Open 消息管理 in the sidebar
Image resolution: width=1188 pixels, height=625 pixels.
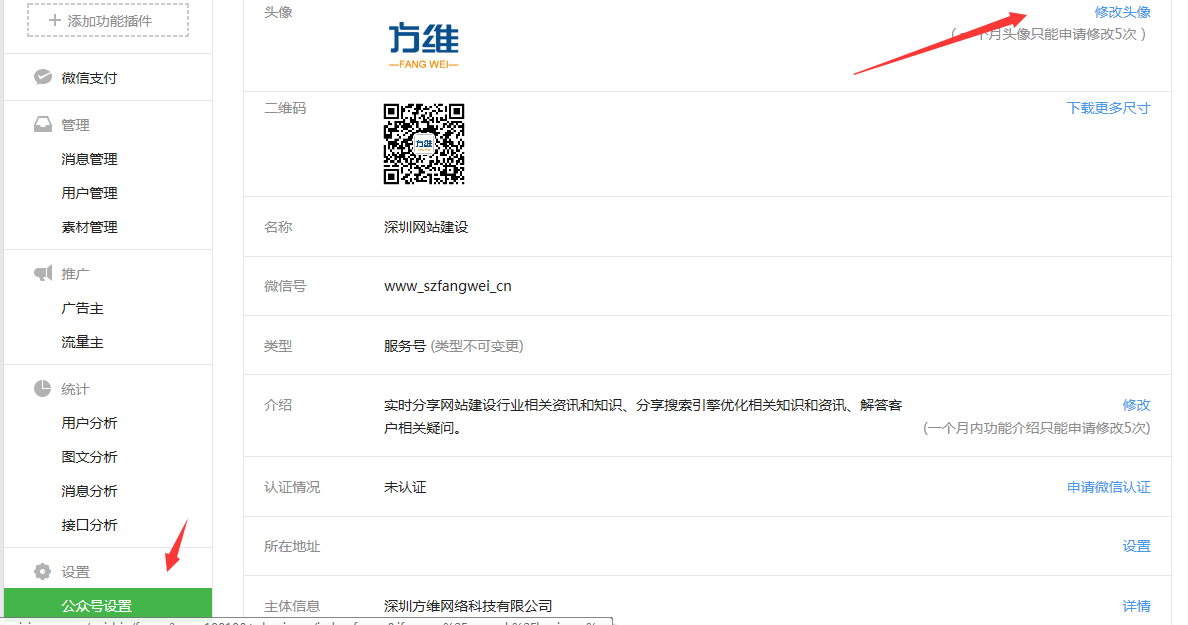click(89, 159)
